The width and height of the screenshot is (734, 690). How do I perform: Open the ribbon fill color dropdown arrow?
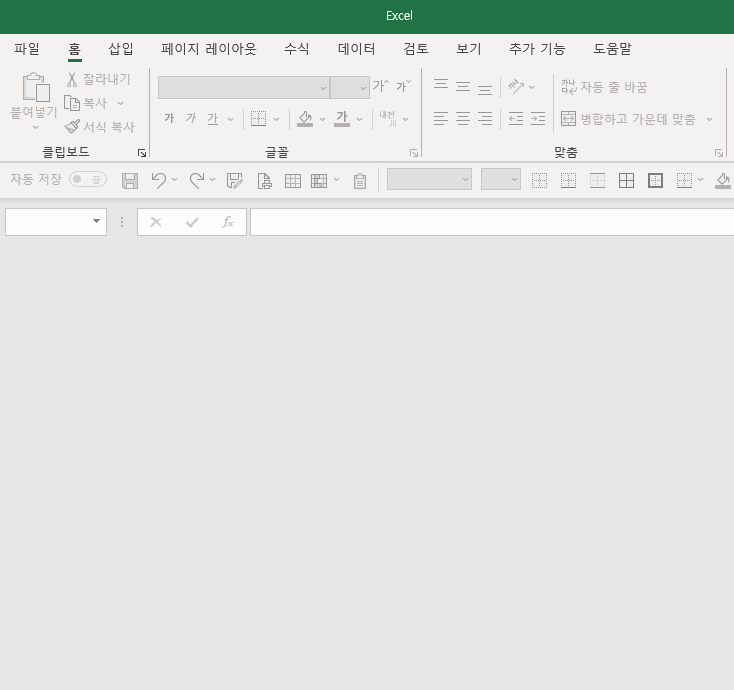click(x=322, y=119)
